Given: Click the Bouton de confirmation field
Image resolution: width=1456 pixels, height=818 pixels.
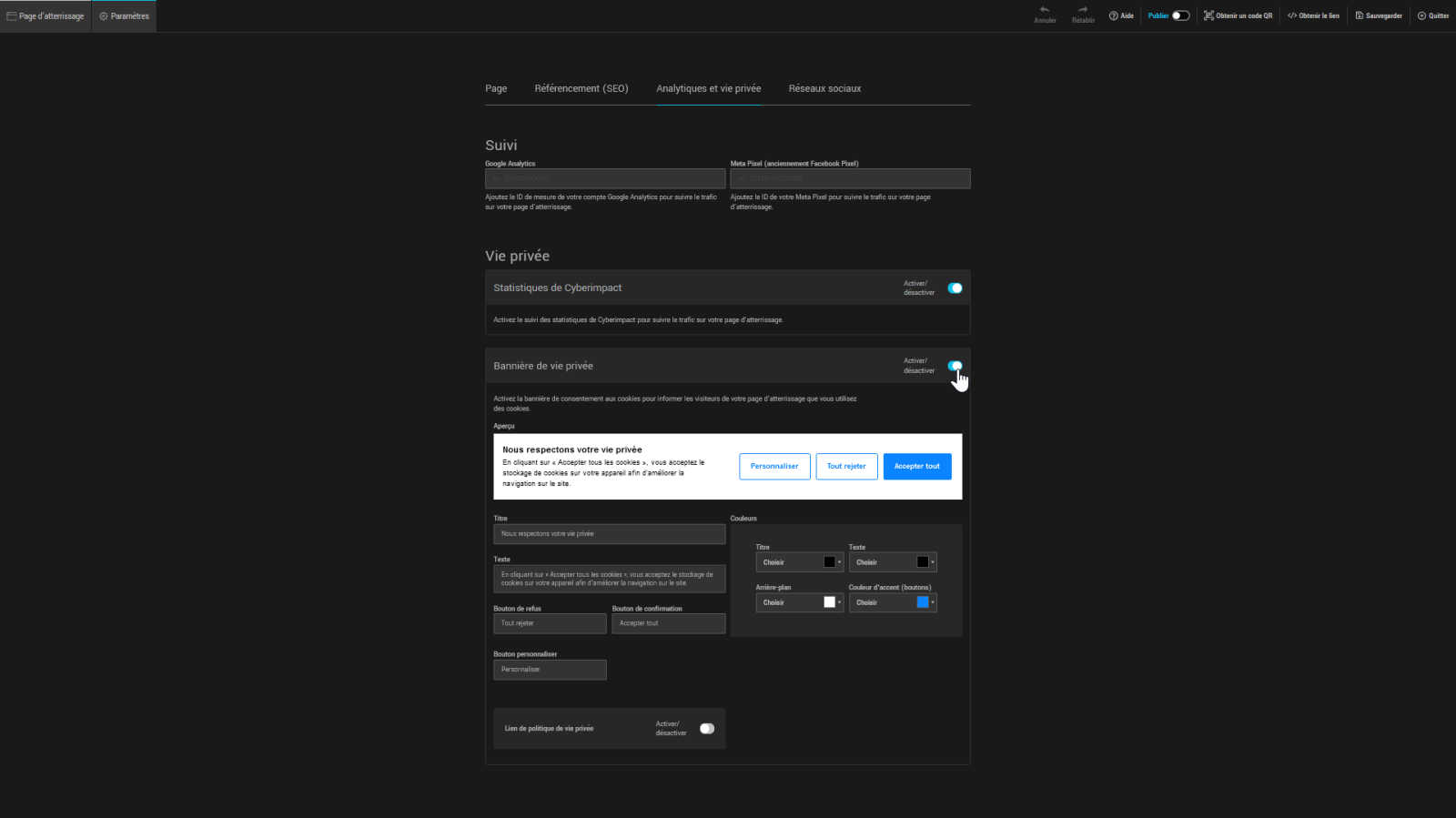Looking at the screenshot, I should (x=669, y=623).
